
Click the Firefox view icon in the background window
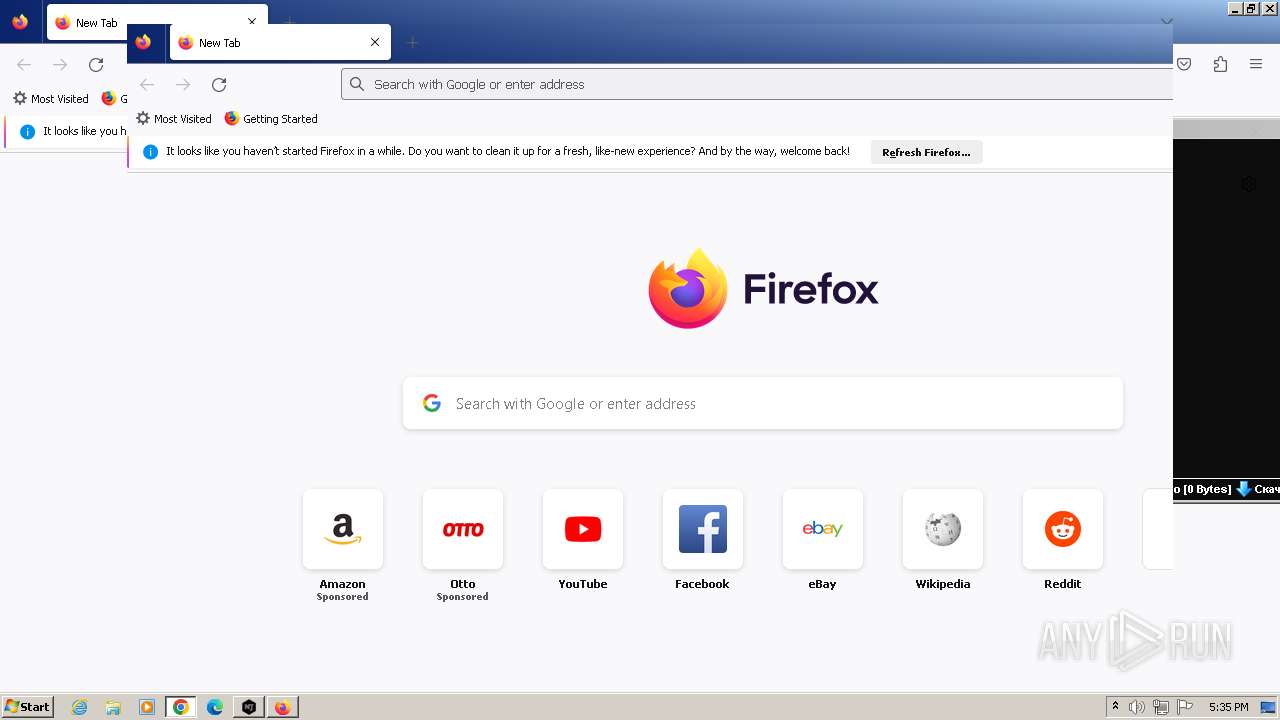pyautogui.click(x=20, y=22)
